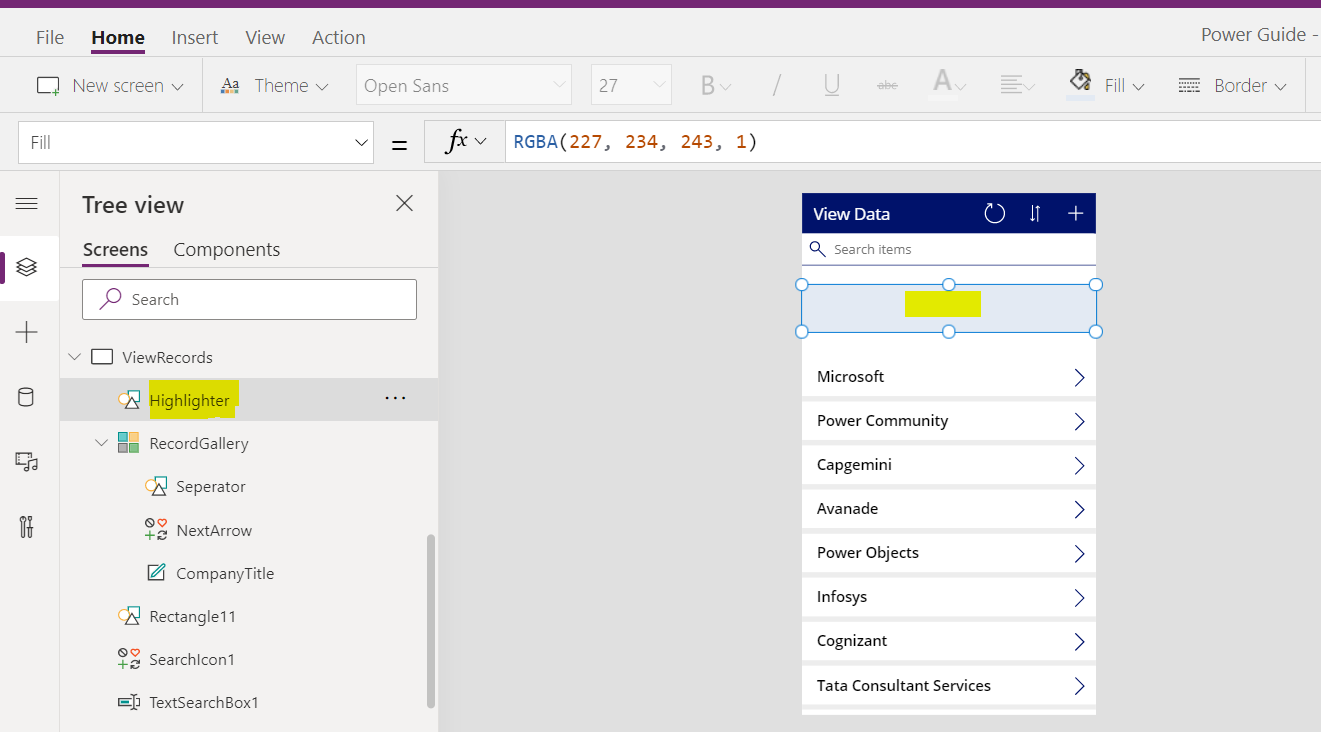Close the Tree view panel

pyautogui.click(x=404, y=204)
